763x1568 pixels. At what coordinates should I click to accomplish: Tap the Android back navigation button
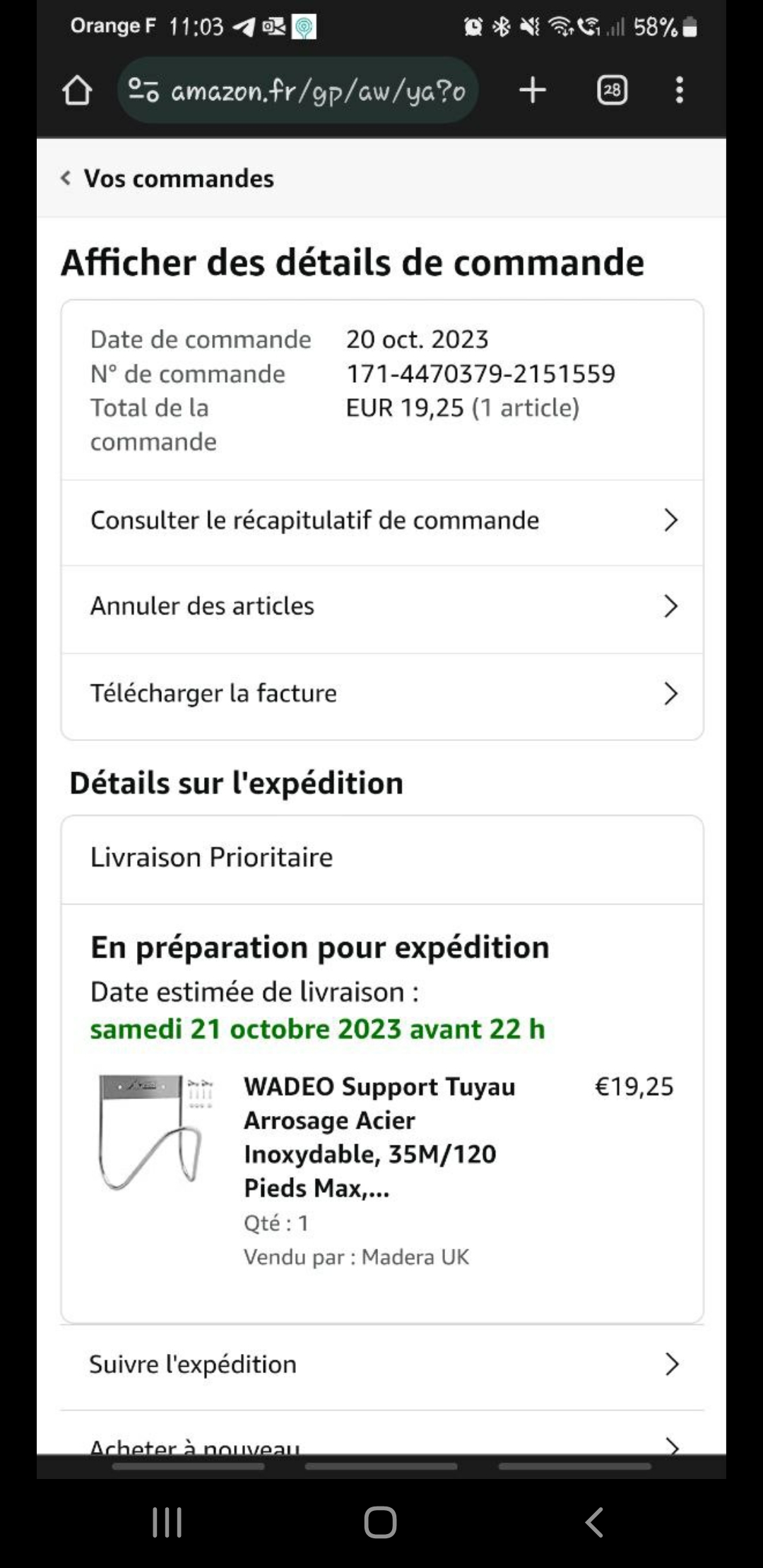tap(594, 1522)
